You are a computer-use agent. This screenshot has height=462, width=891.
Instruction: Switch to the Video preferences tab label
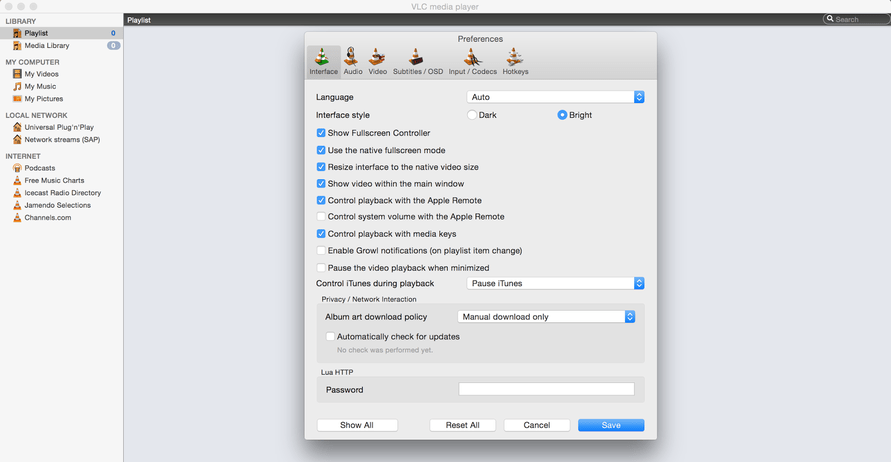coord(377,72)
